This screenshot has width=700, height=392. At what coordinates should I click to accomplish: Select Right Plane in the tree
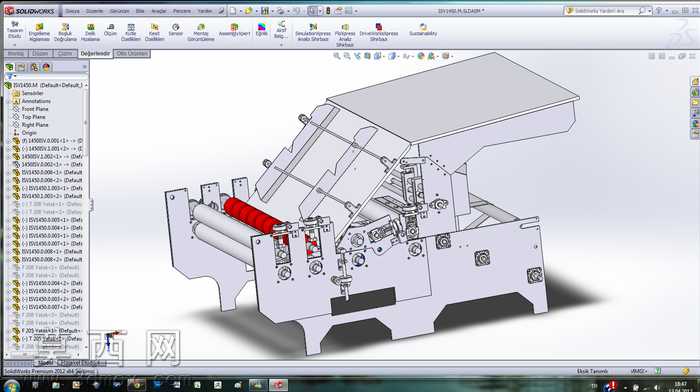click(x=35, y=125)
